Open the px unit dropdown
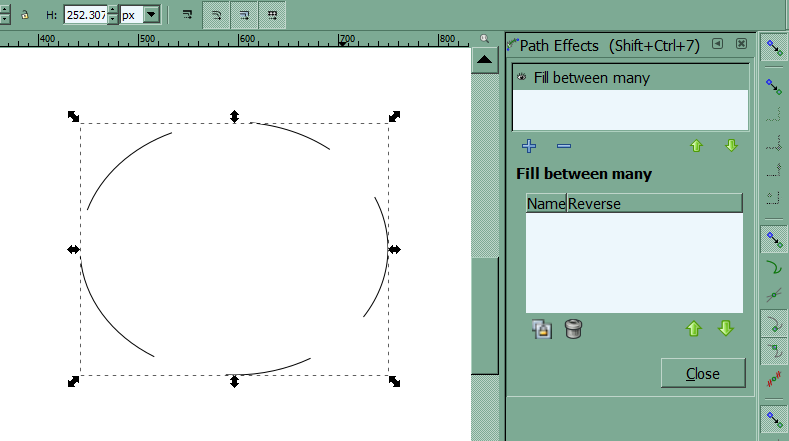789x441 pixels. pyautogui.click(x=151, y=16)
